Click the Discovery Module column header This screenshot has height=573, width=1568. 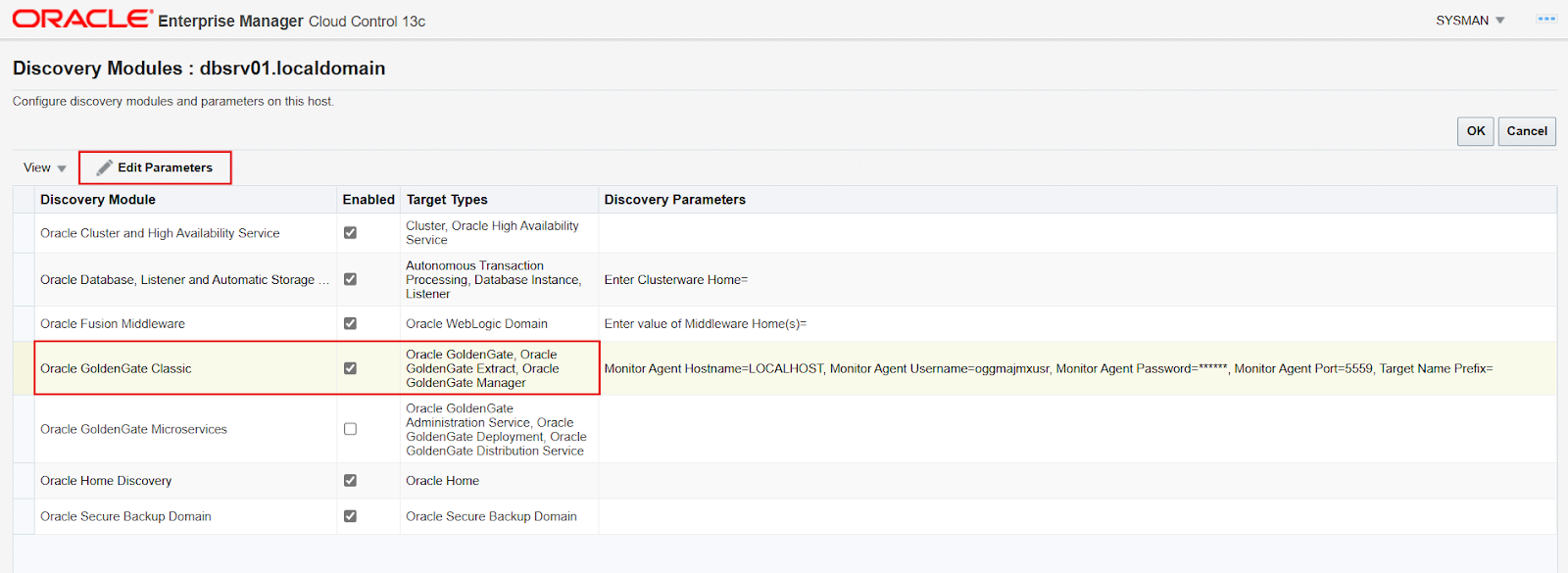pyautogui.click(x=185, y=200)
